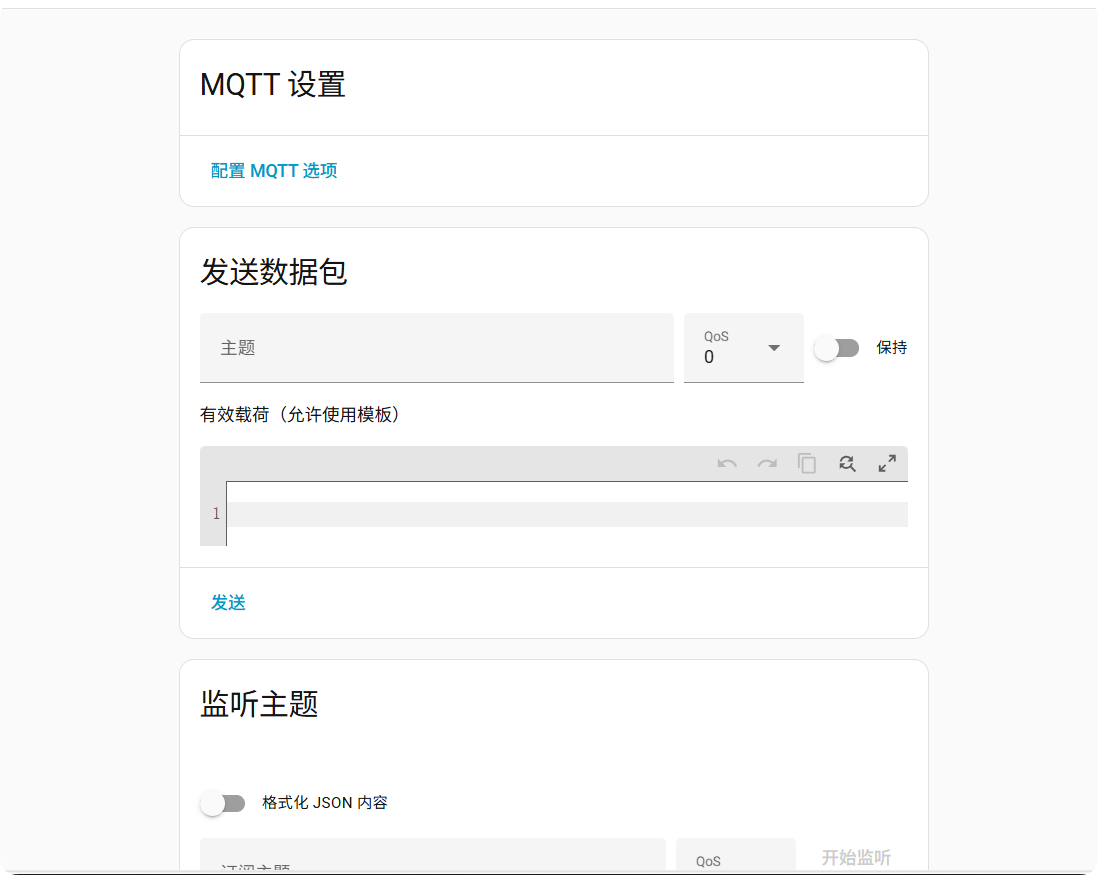
Task: Click the 发送 button to publish
Action: click(x=229, y=602)
